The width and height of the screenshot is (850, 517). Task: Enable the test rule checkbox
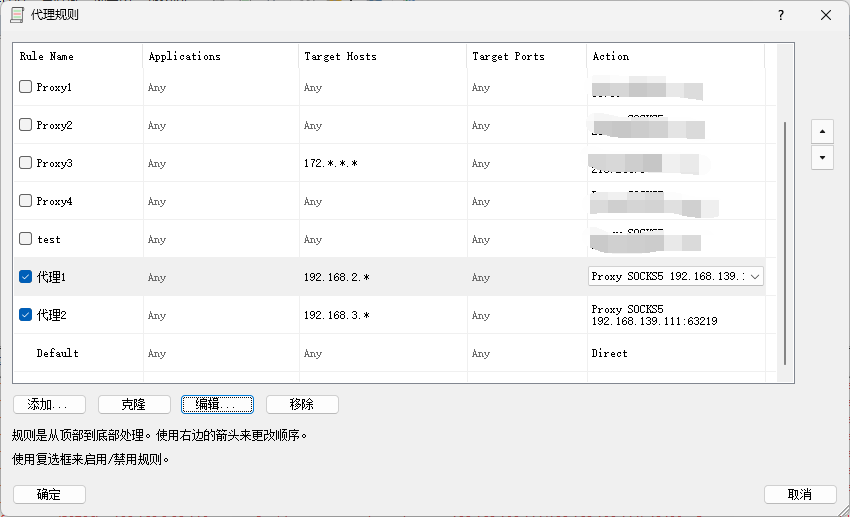25,238
